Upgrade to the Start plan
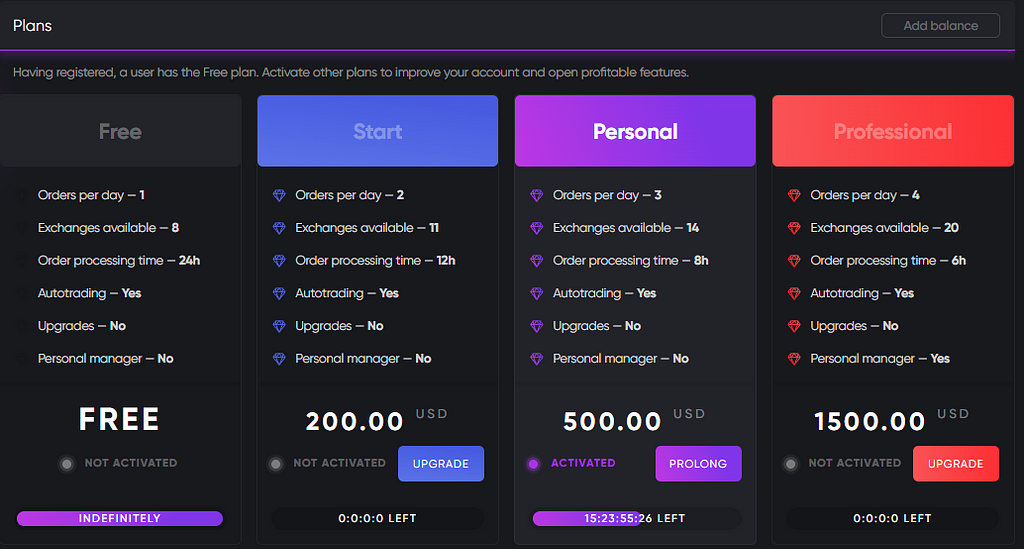This screenshot has width=1024, height=549. point(441,463)
